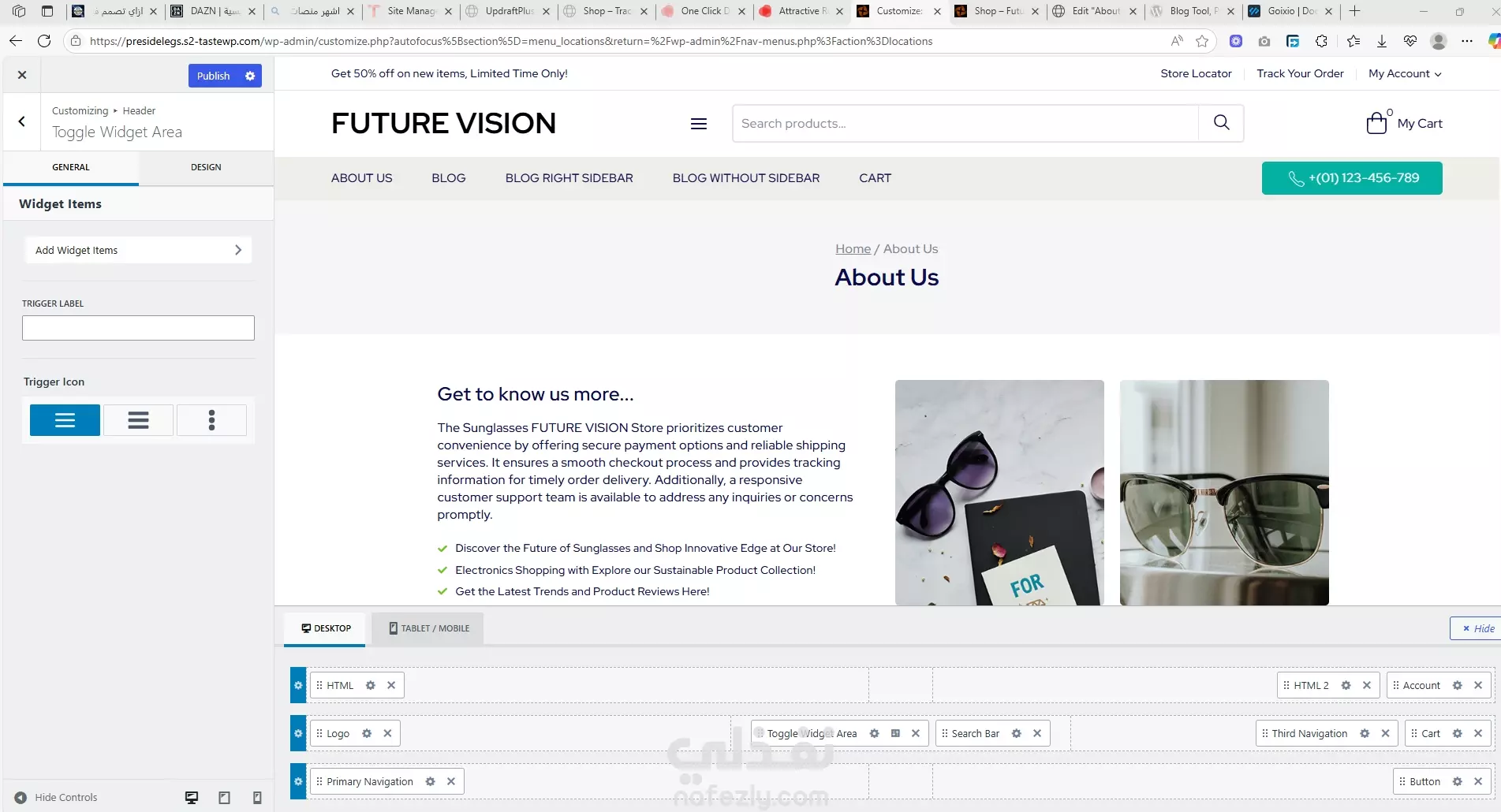Expand Add Widget Items

[x=138, y=250]
